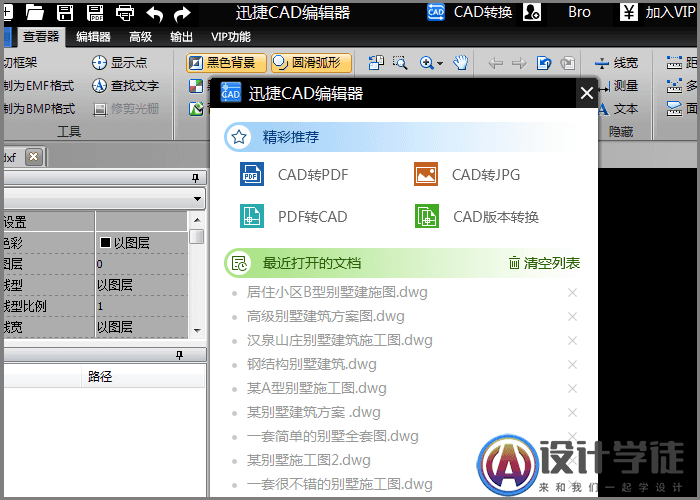
Task: Remove 某别墅建筑方案 .dwg from list
Action: pyautogui.click(x=572, y=412)
